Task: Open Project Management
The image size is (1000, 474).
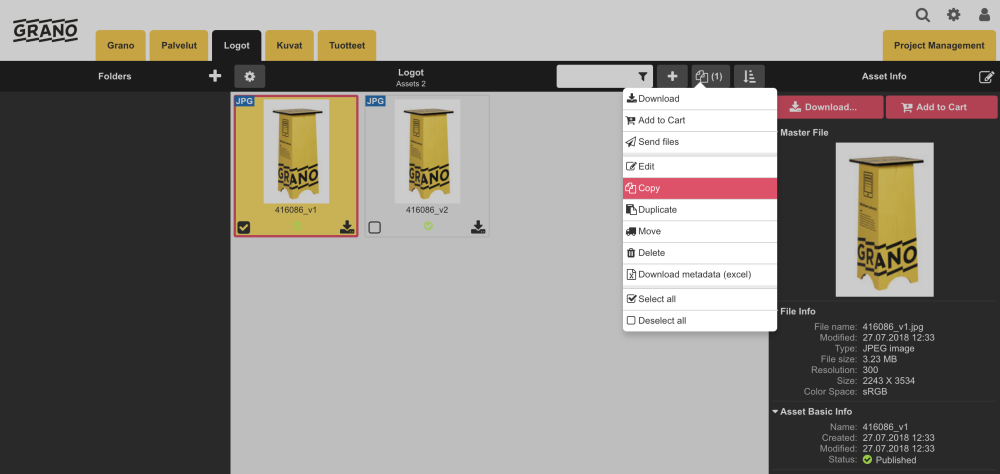Action: [x=939, y=46]
